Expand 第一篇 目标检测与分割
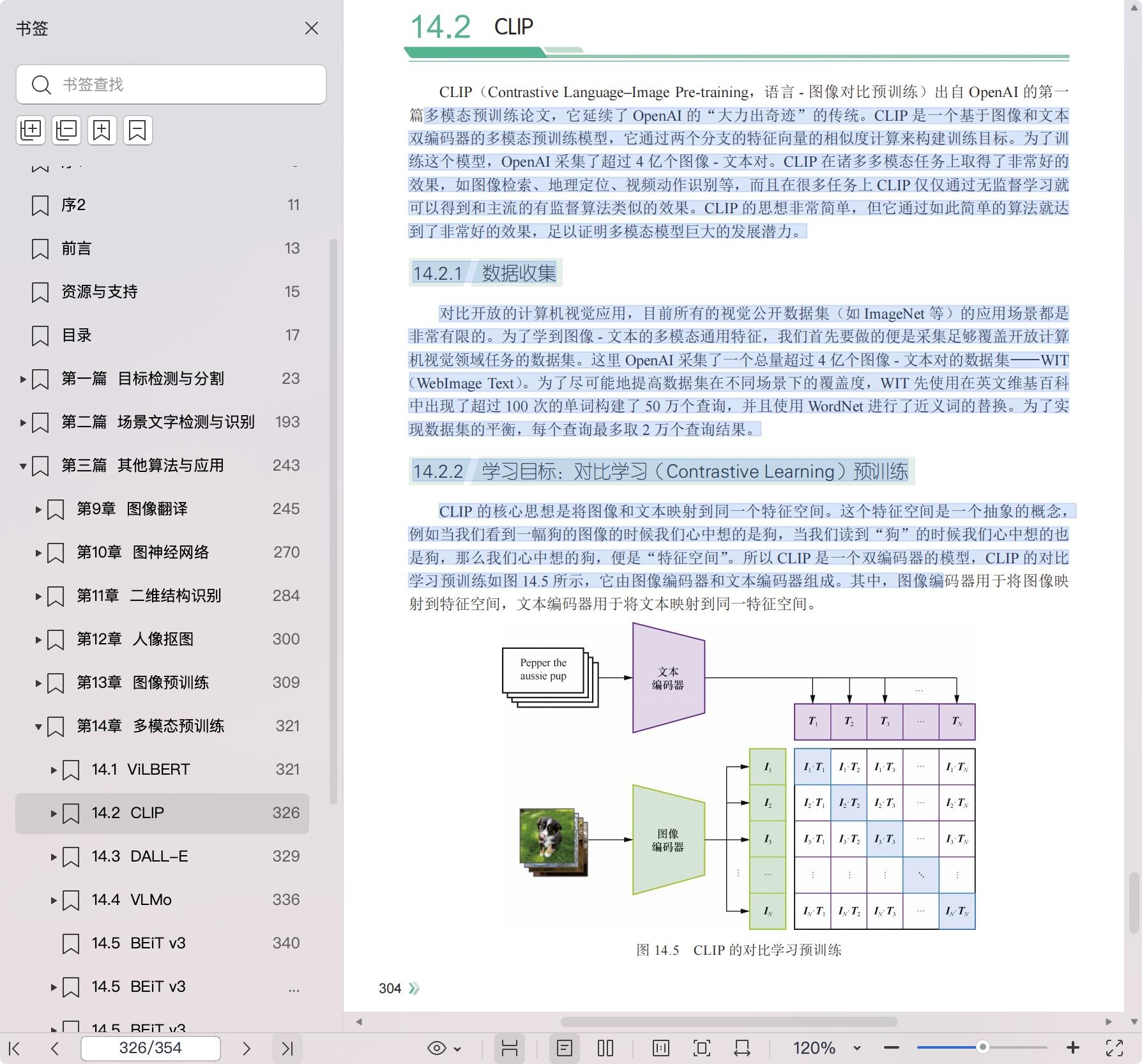1142x1064 pixels. coord(23,379)
